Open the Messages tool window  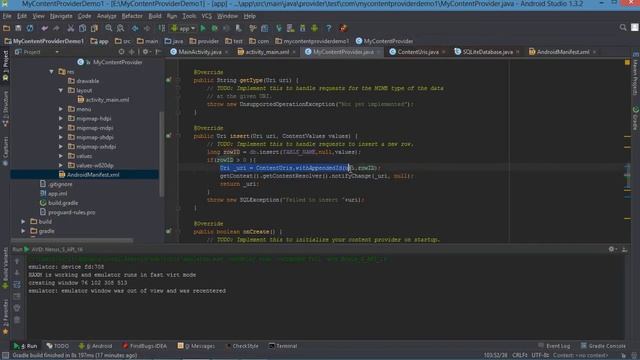[196, 346]
